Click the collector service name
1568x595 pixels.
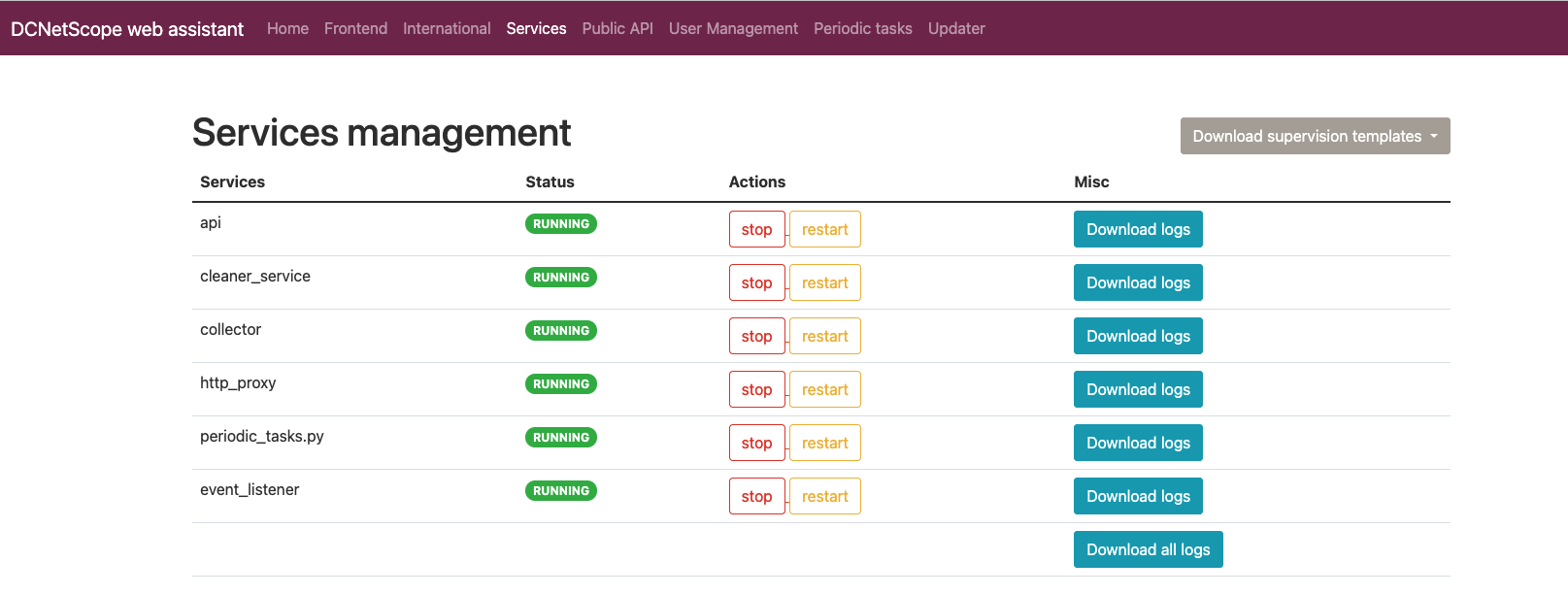230,330
